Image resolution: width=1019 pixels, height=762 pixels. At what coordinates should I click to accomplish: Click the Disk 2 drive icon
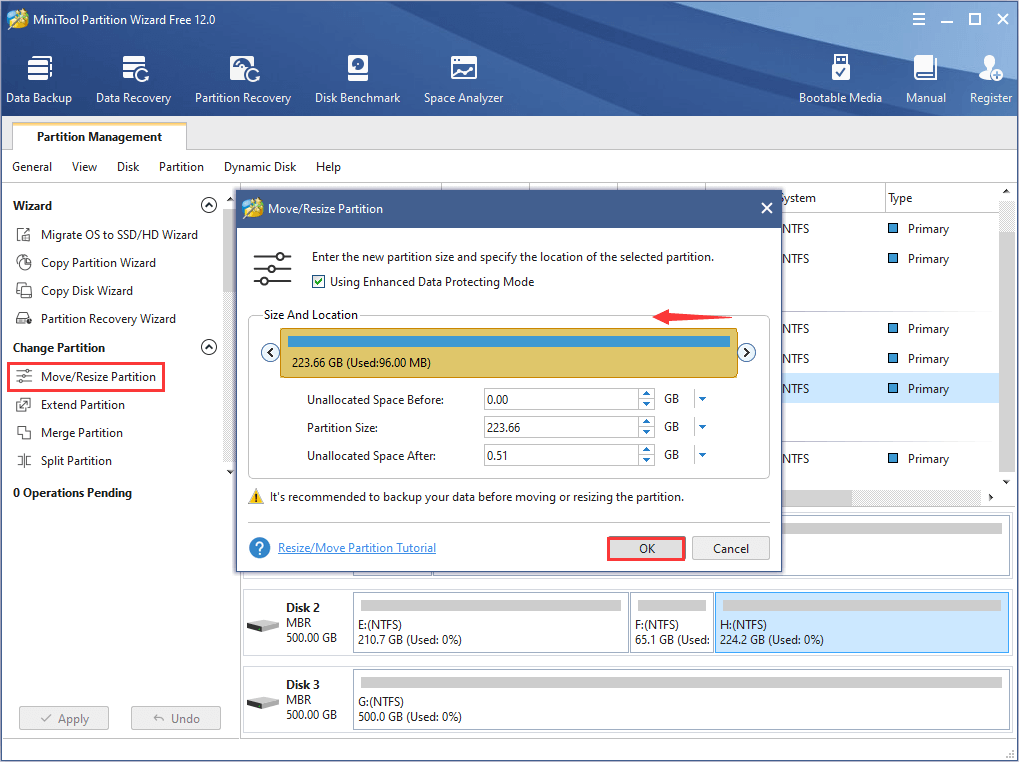pos(263,626)
